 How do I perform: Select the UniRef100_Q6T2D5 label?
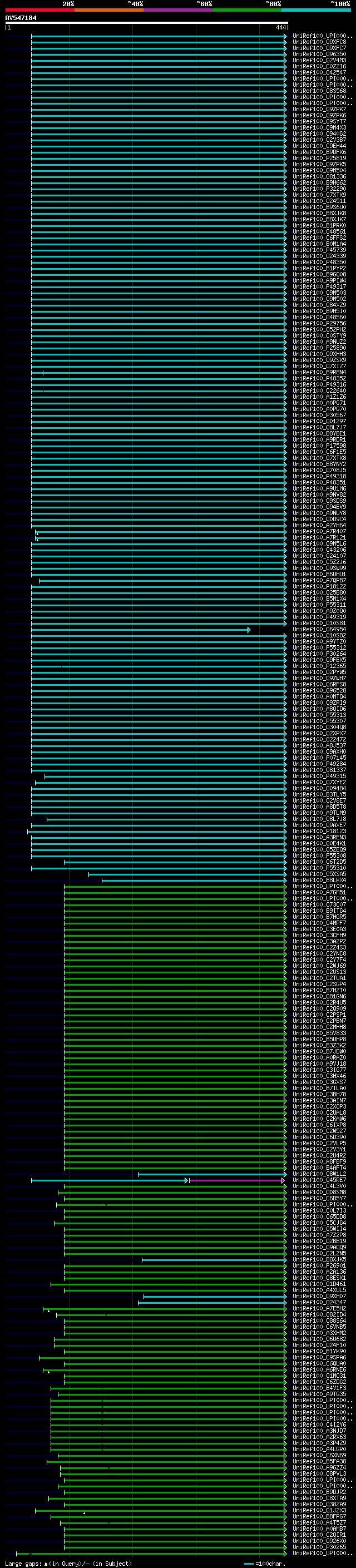(319, 862)
